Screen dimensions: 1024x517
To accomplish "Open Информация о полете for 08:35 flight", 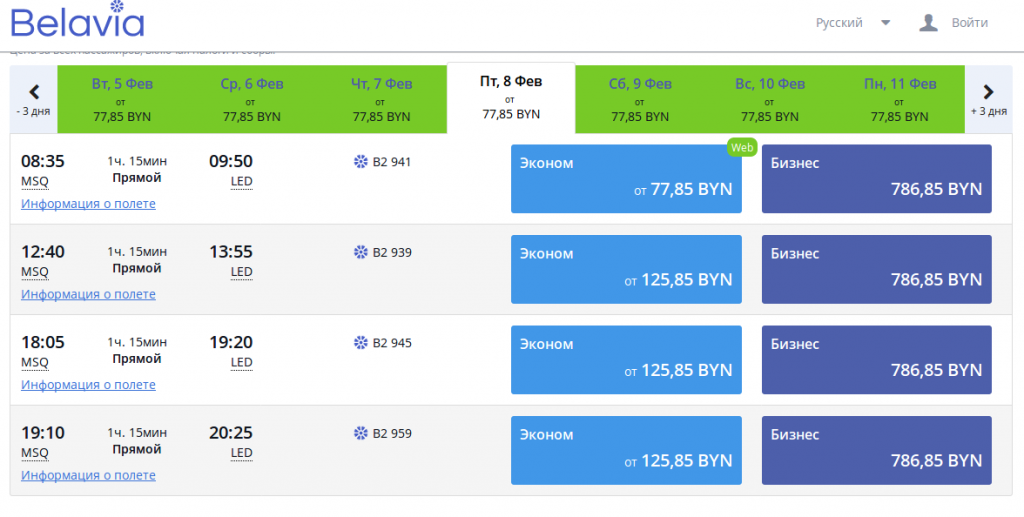I will (x=88, y=204).
